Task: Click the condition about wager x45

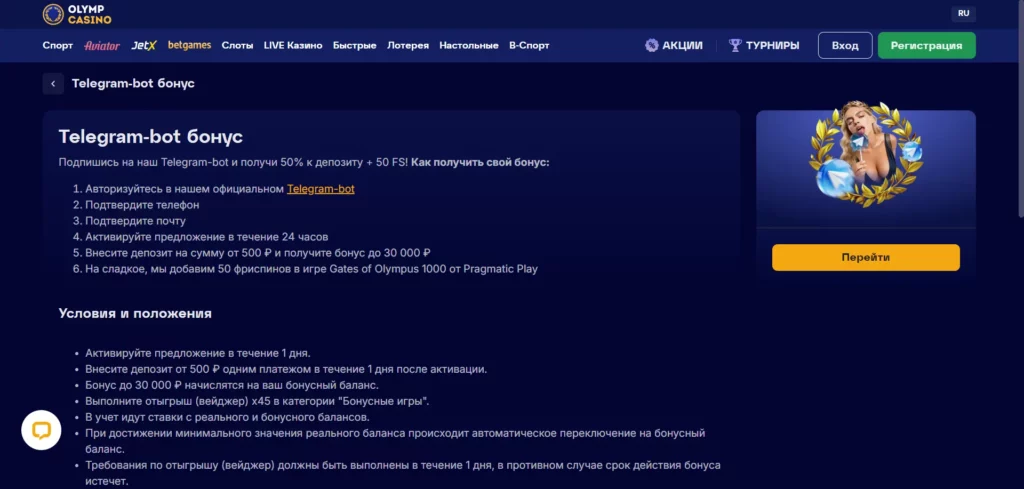Action: (x=257, y=401)
